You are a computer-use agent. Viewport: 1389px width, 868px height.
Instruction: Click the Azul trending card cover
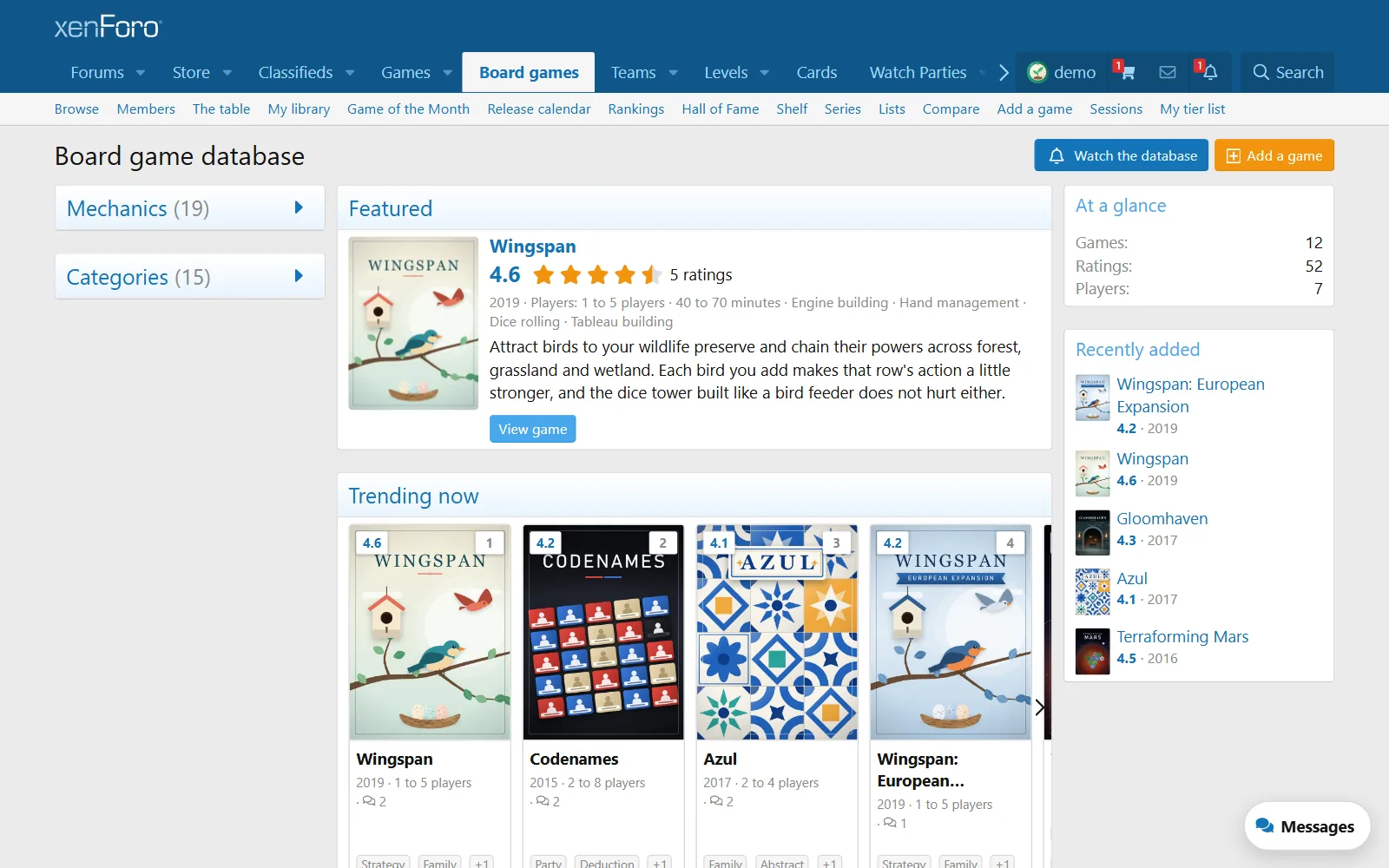tap(777, 632)
